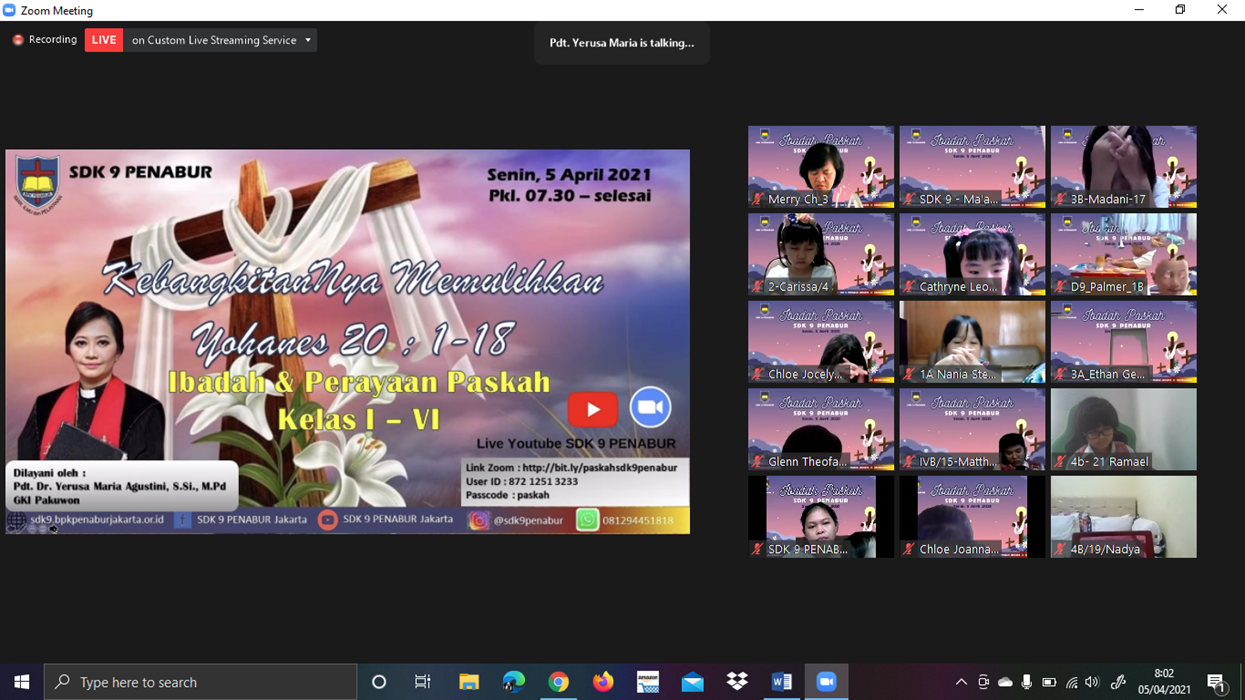Select the 1A Nania Ste... video tile
The image size is (1245, 700).
coord(972,342)
